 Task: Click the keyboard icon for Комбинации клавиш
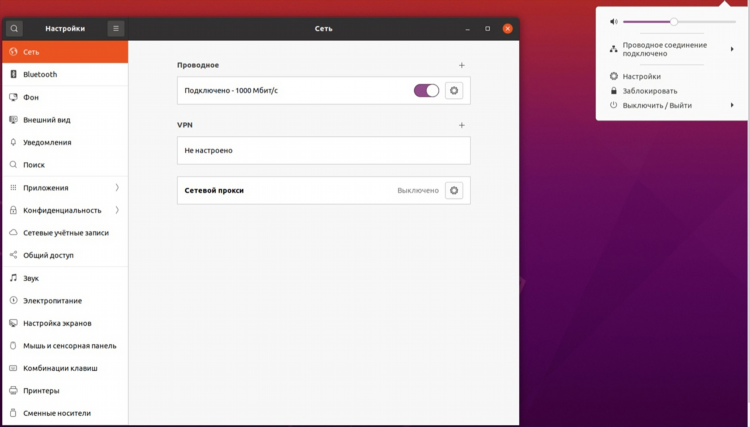click(x=13, y=368)
